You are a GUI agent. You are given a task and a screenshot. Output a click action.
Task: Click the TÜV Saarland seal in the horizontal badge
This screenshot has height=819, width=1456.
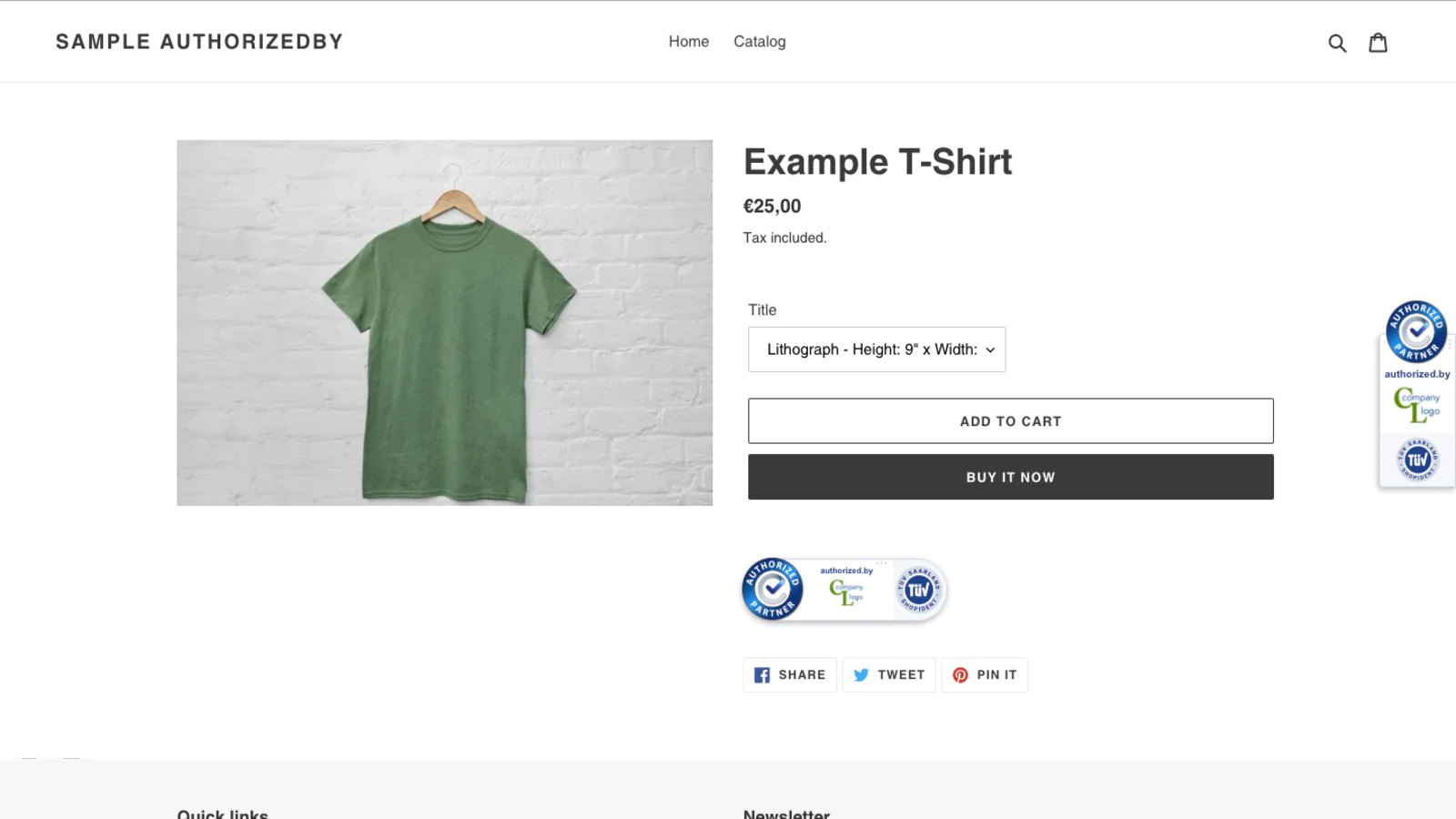(918, 590)
